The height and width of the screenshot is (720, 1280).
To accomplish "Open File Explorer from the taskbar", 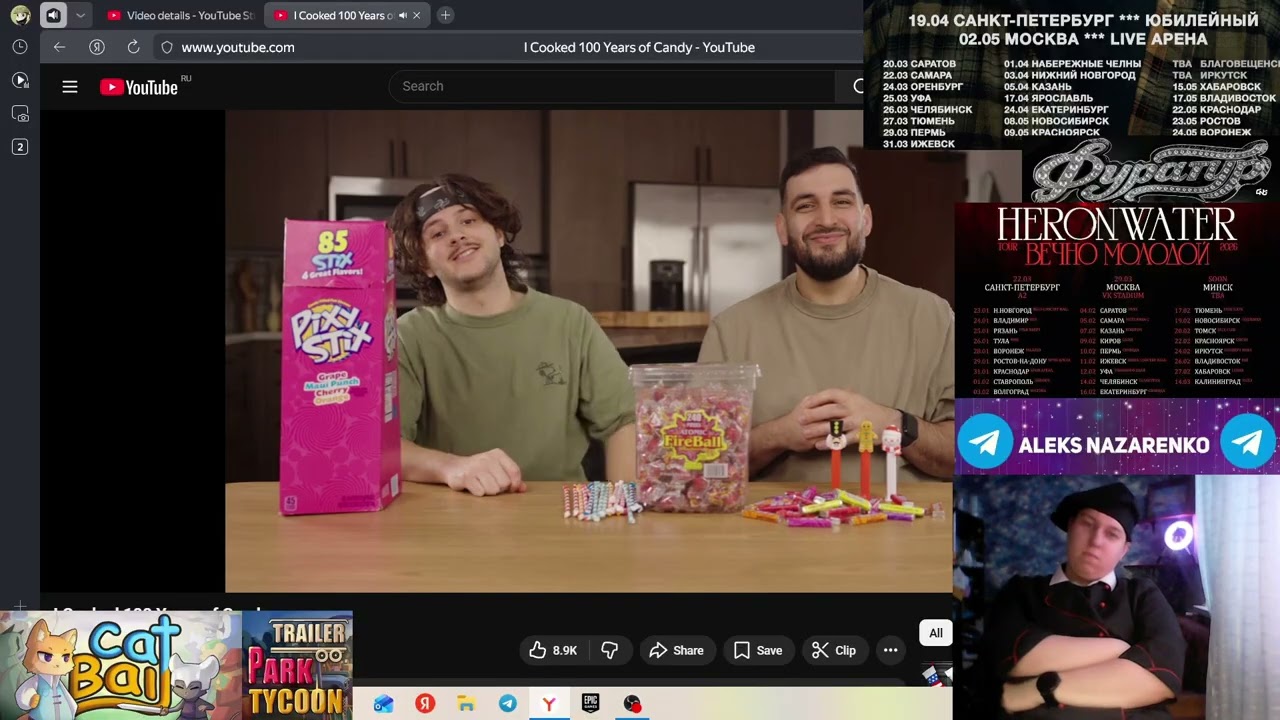I will pos(466,704).
